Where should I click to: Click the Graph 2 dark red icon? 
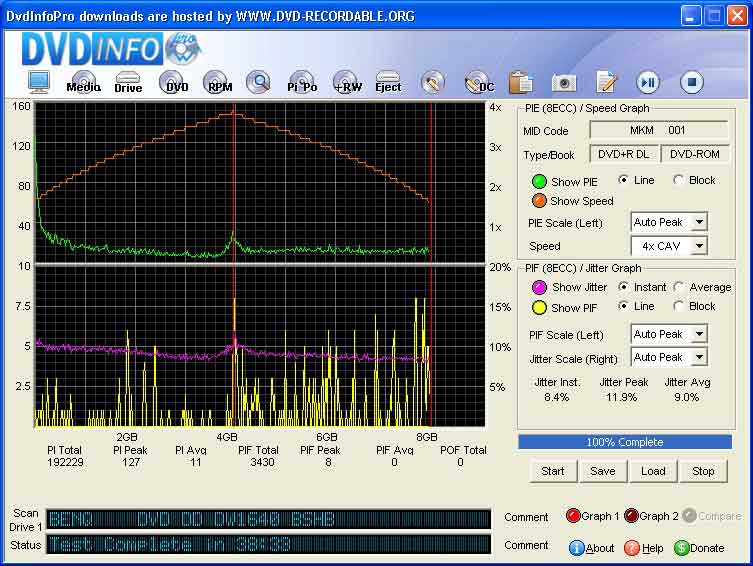(x=631, y=516)
